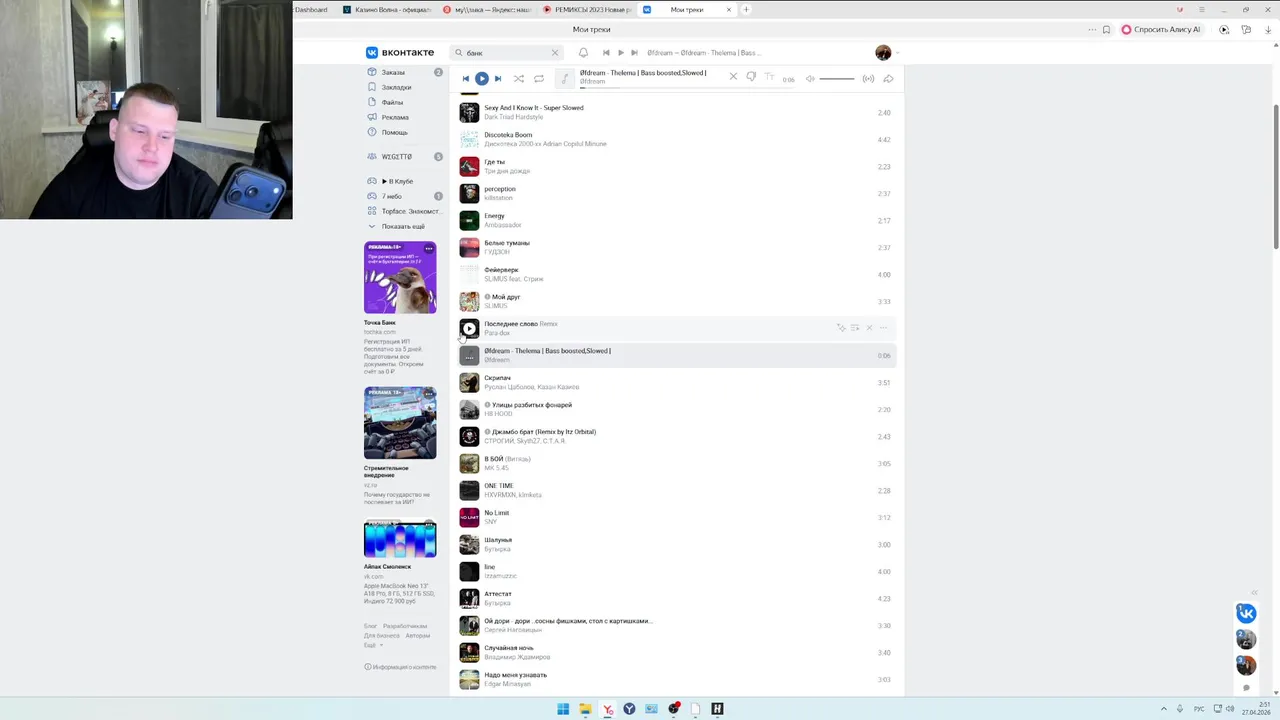Open the profile avatar dropdown menu
The width and height of the screenshot is (1280, 720).
click(886, 53)
